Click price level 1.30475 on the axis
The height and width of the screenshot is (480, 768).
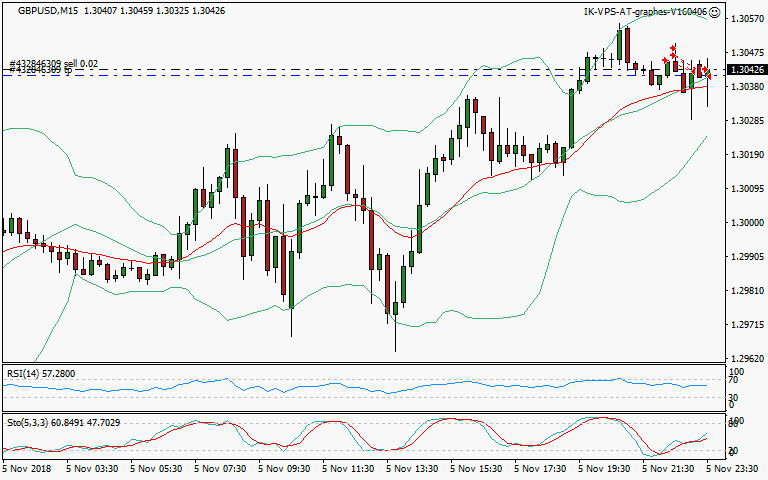tap(747, 52)
